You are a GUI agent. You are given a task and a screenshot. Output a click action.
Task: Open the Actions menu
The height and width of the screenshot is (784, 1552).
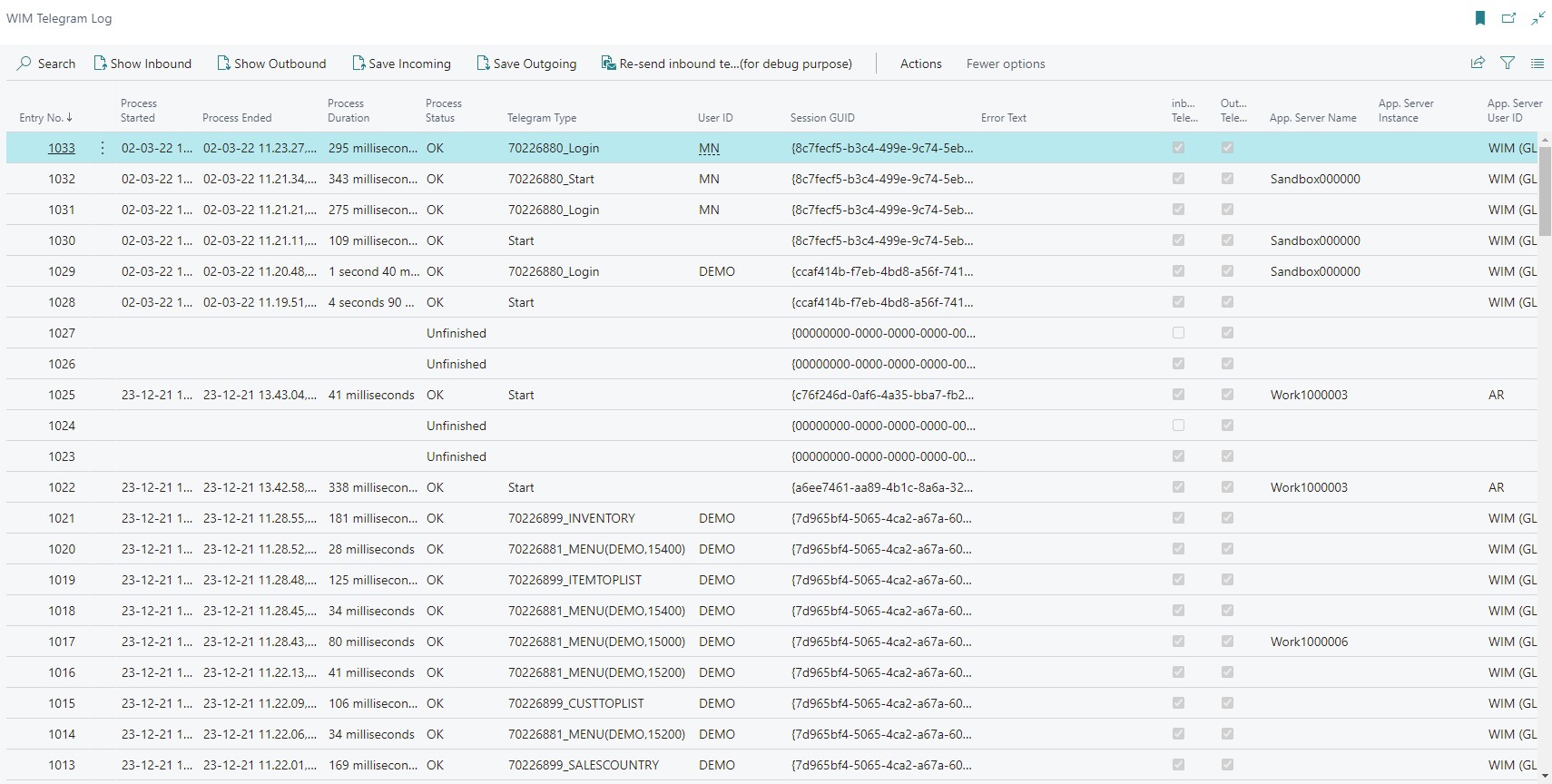(920, 64)
